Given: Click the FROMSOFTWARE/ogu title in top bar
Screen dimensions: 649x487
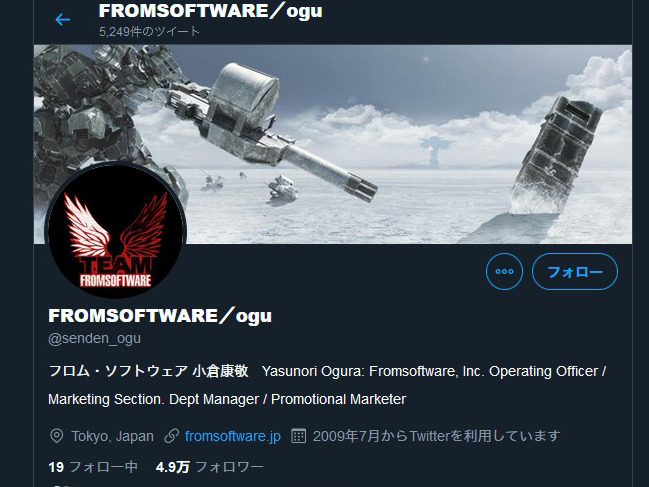Looking at the screenshot, I should [x=210, y=11].
